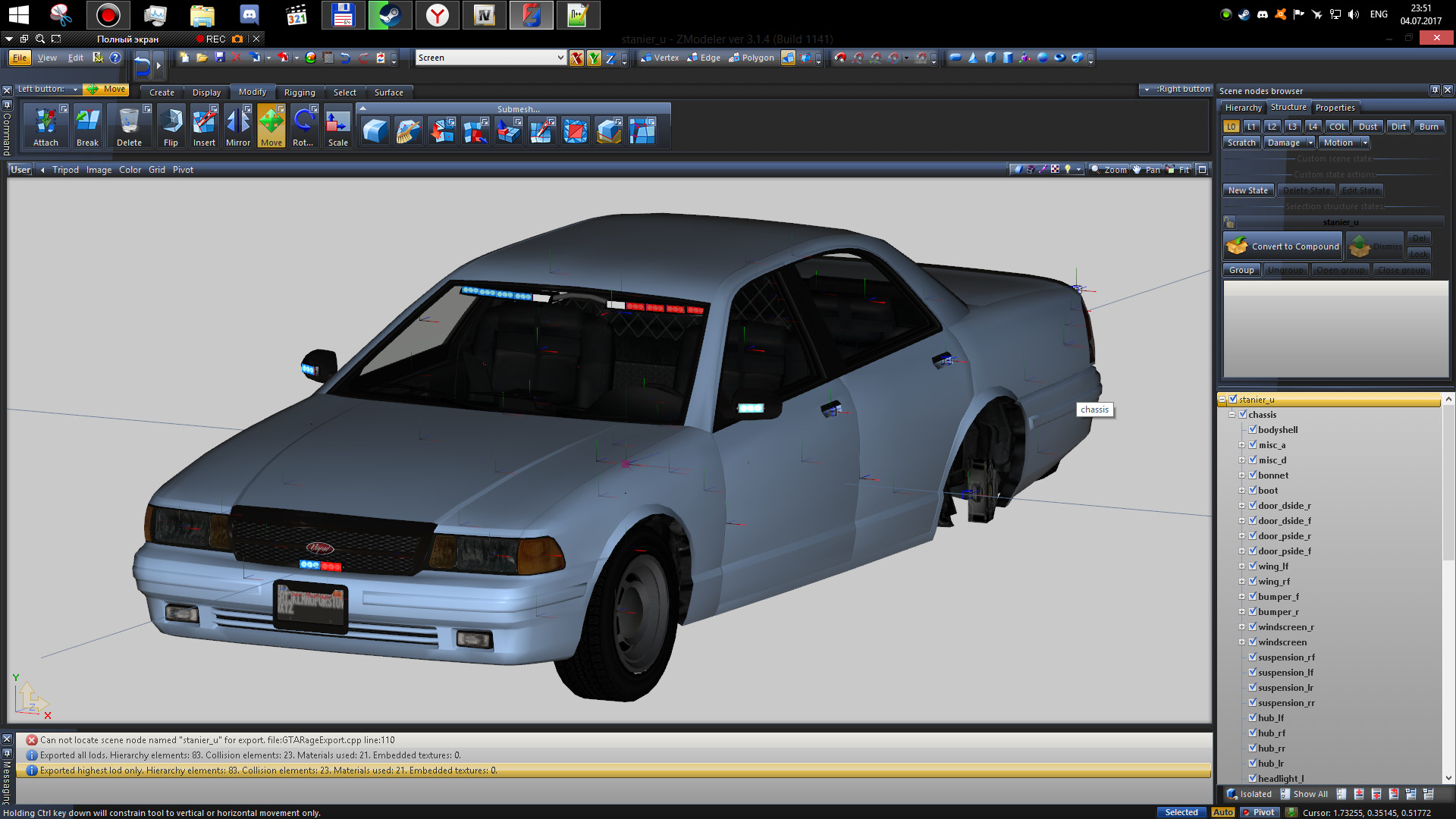Uncheck the bodyshell node checkbox
1456x819 pixels.
(1253, 430)
